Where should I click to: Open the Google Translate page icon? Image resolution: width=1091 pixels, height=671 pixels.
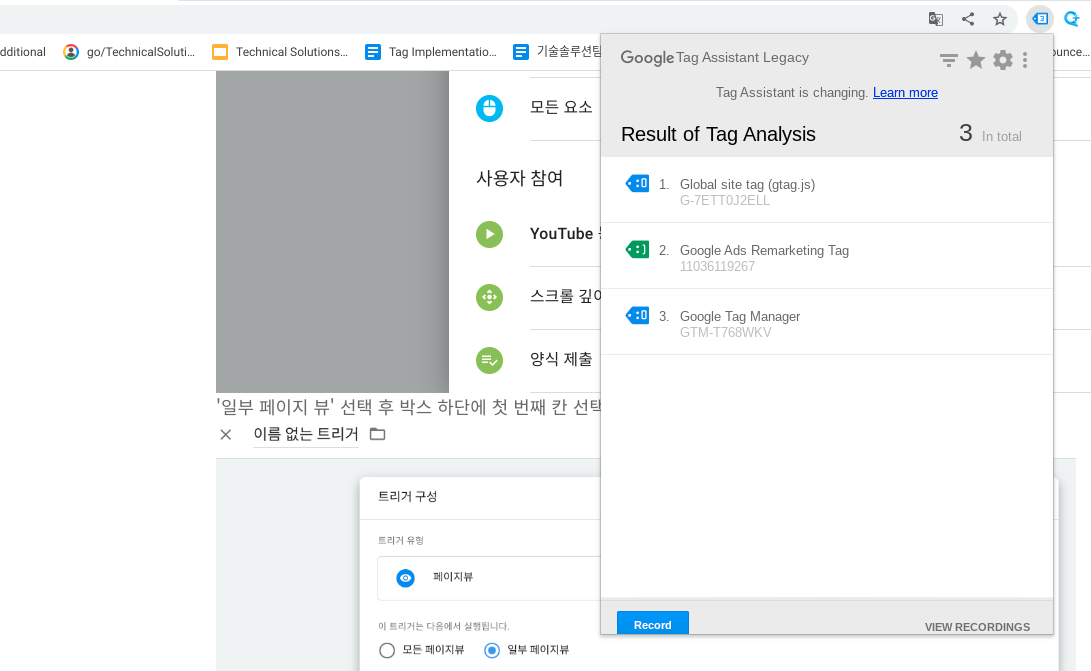pos(936,19)
